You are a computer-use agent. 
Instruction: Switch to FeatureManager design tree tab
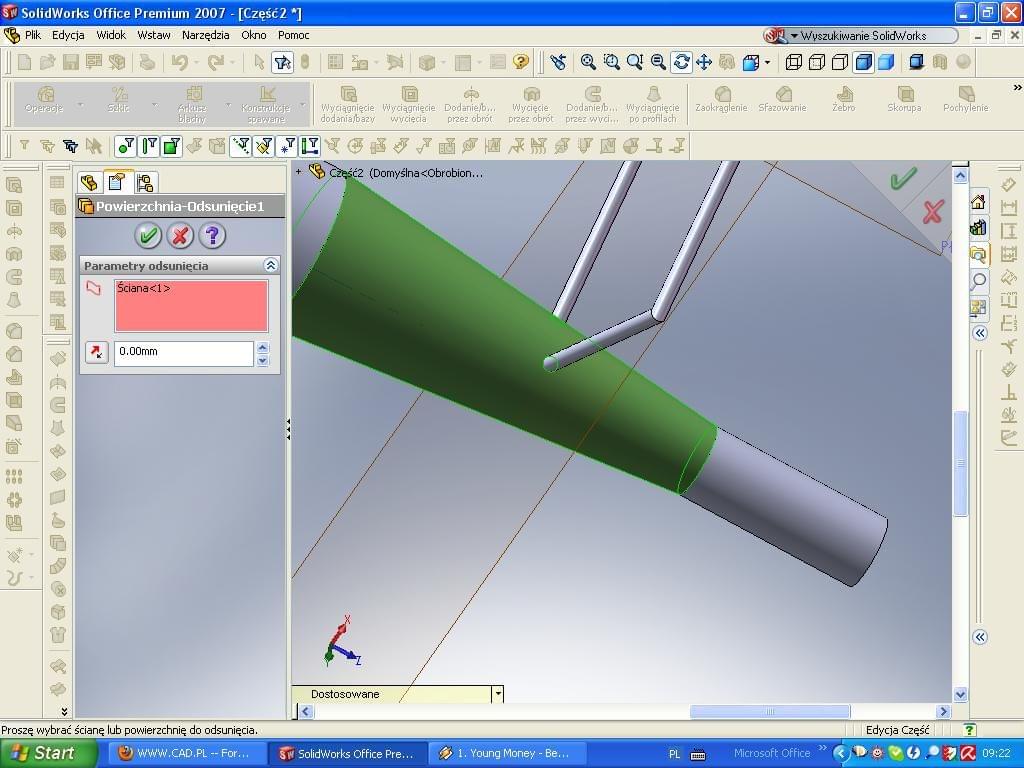(x=89, y=182)
